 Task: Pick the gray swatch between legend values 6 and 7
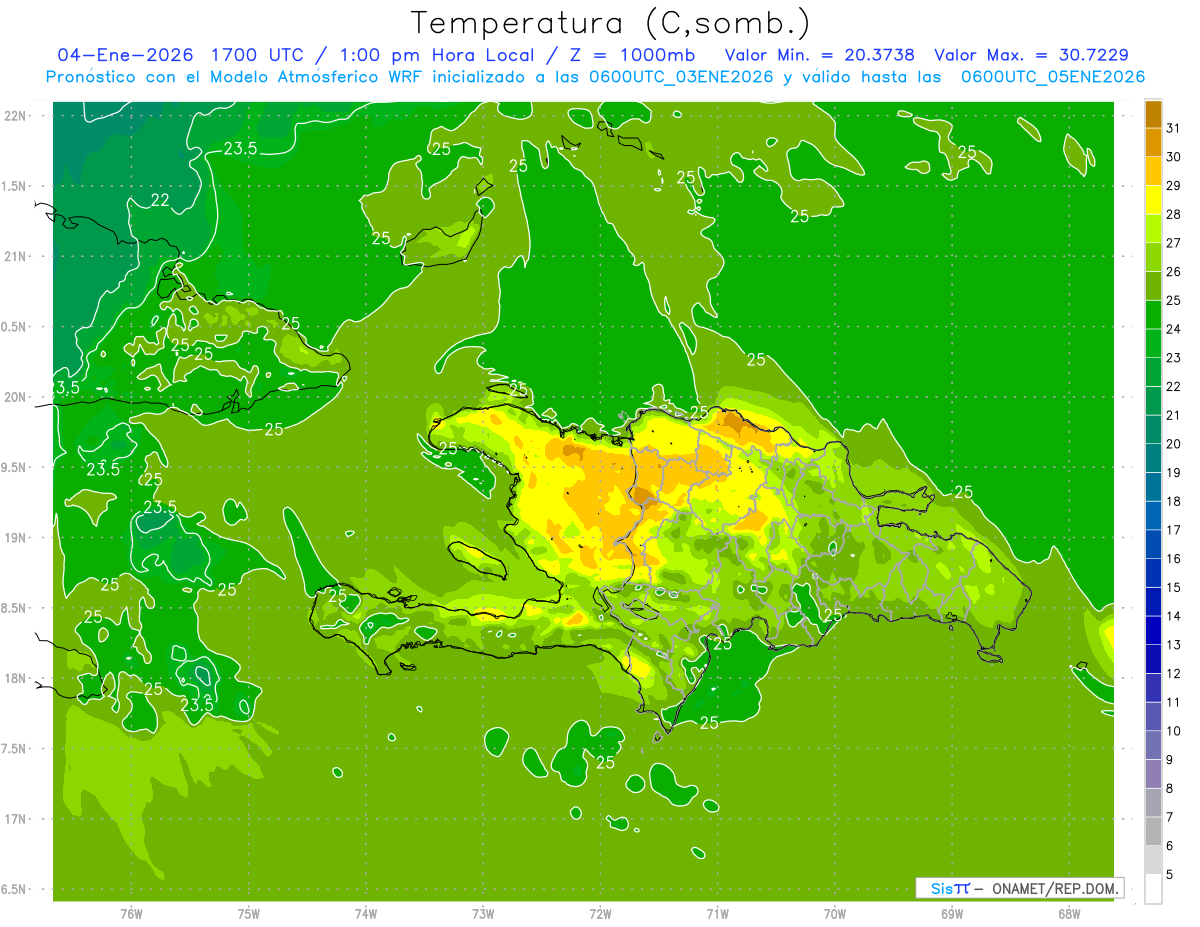tap(1154, 831)
